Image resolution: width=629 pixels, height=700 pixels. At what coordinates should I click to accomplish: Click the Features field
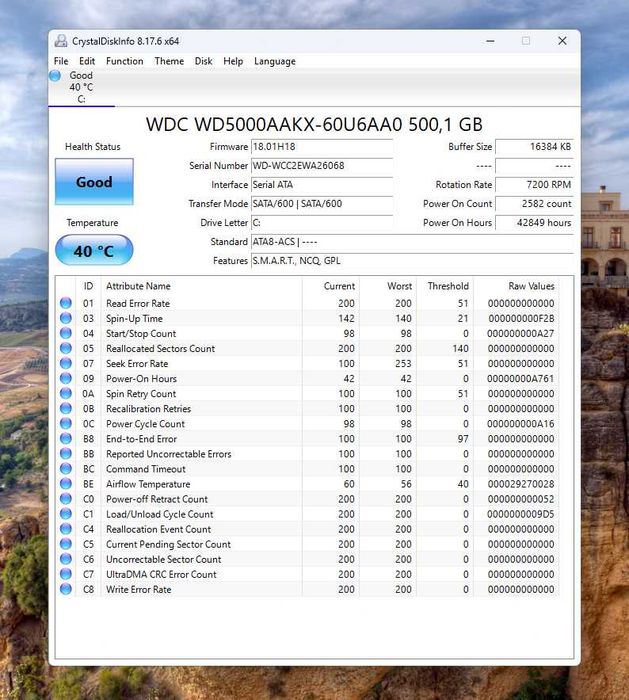coord(412,261)
